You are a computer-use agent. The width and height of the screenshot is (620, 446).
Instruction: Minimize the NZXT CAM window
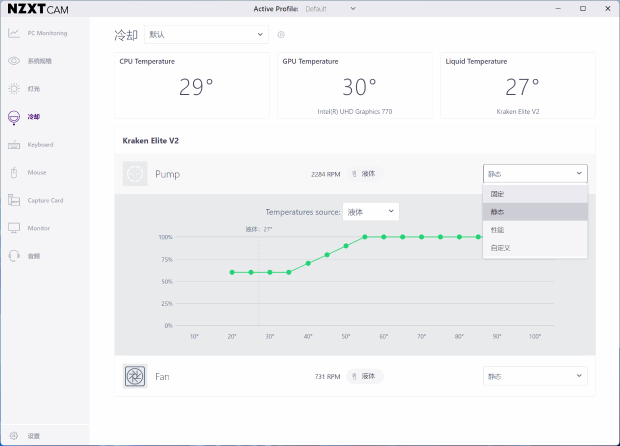click(x=558, y=8)
